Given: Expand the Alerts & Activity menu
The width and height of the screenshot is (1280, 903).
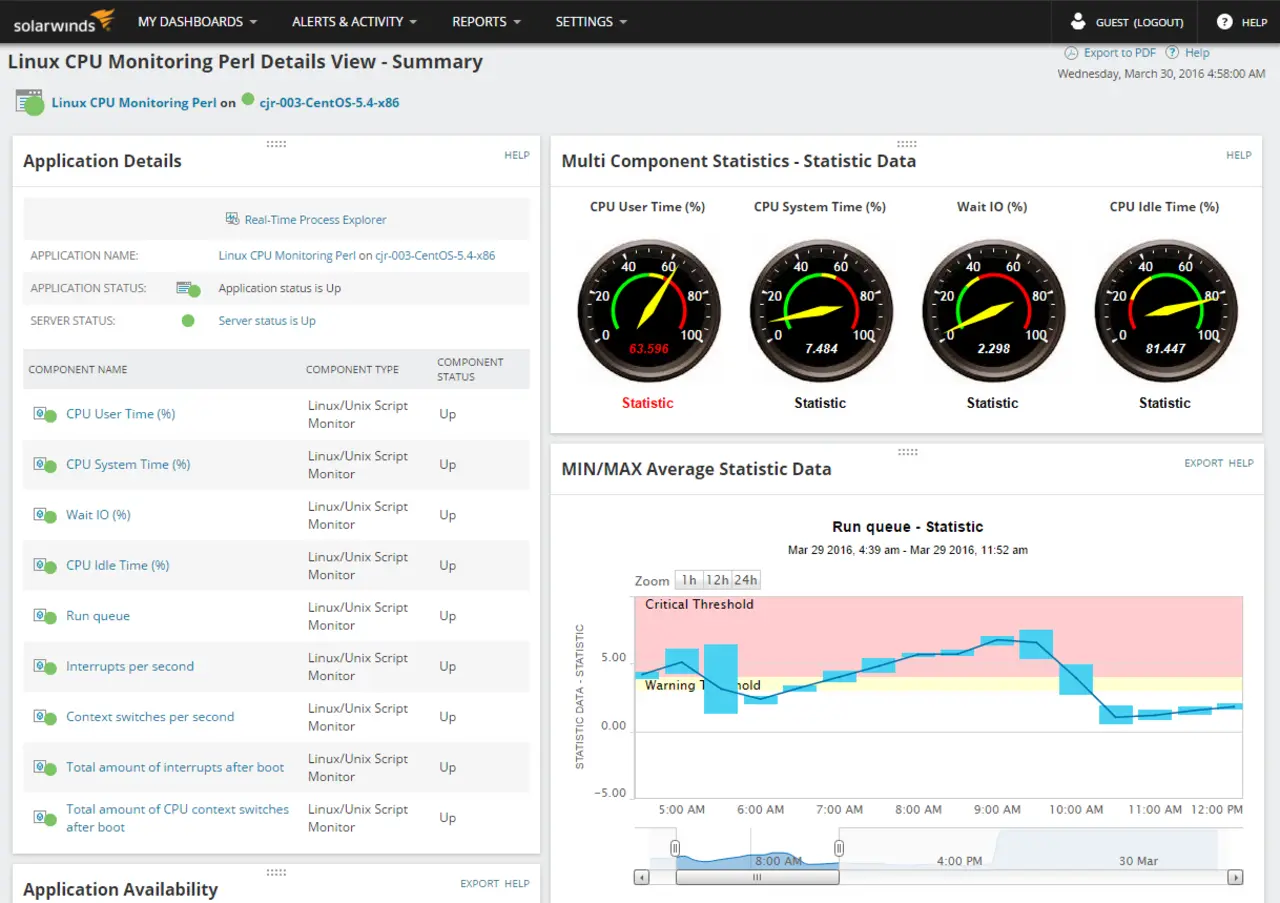Looking at the screenshot, I should [x=354, y=21].
